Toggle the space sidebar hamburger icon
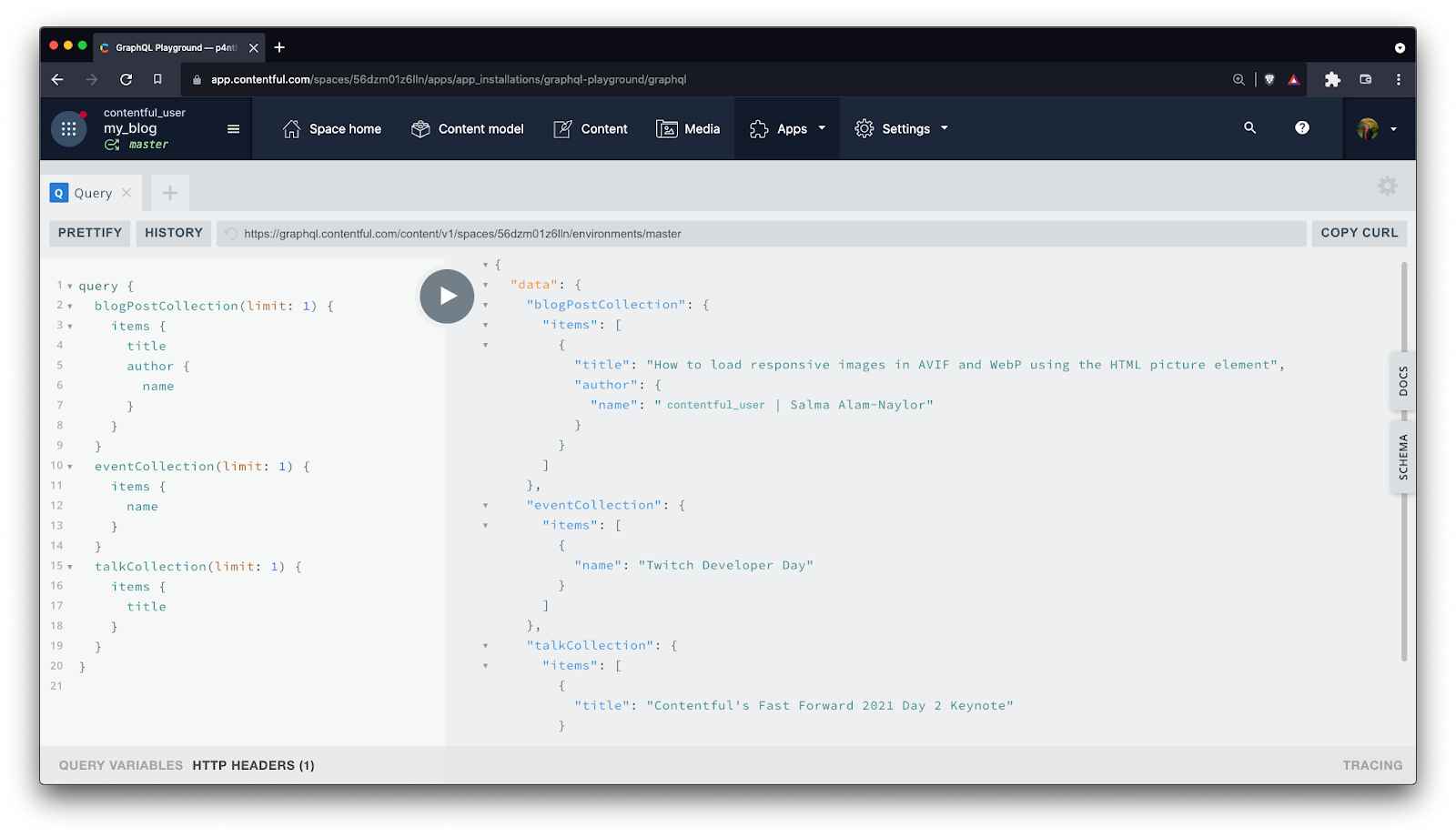The image size is (1456, 837). (x=233, y=128)
